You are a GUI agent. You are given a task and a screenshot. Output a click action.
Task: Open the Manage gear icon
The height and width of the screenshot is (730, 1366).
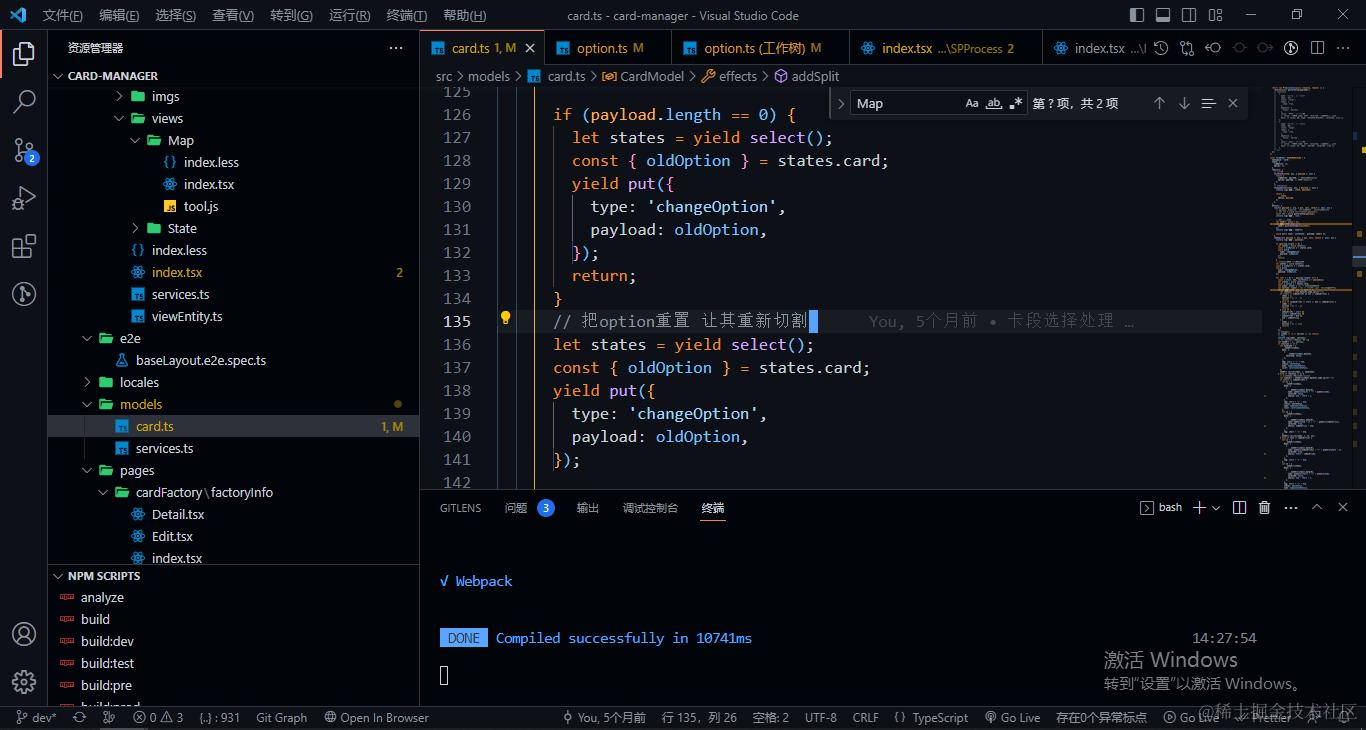click(24, 682)
